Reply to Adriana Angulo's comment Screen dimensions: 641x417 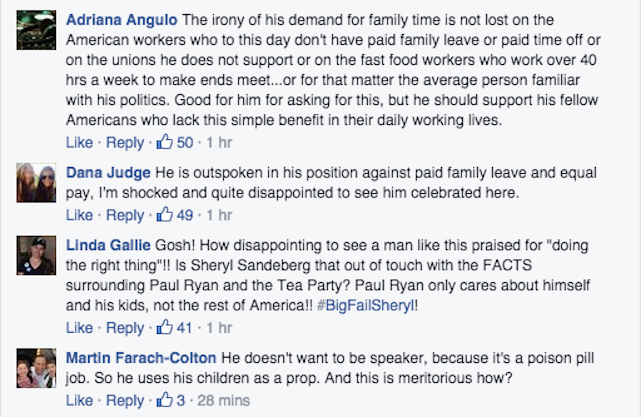[125, 143]
